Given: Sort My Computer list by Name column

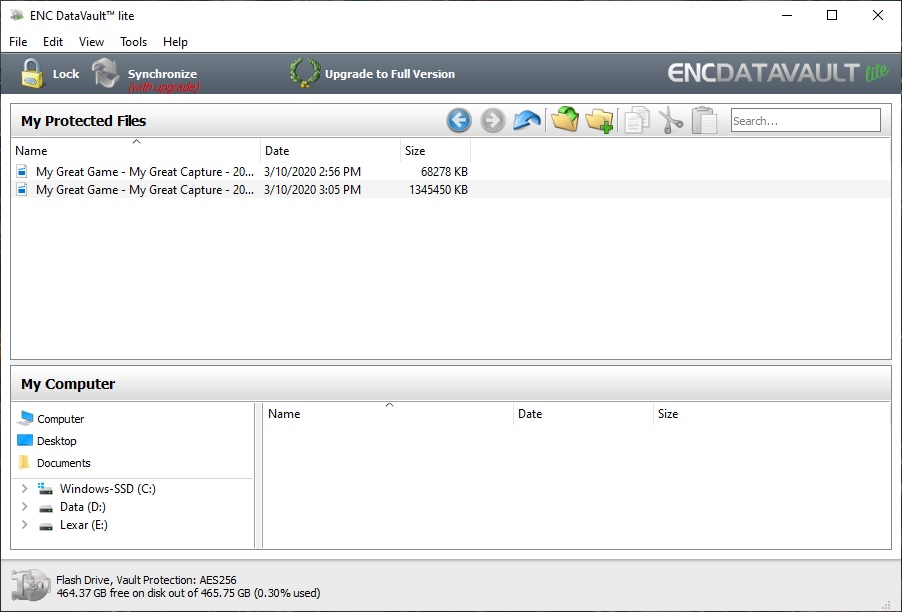Looking at the screenshot, I should click(388, 414).
